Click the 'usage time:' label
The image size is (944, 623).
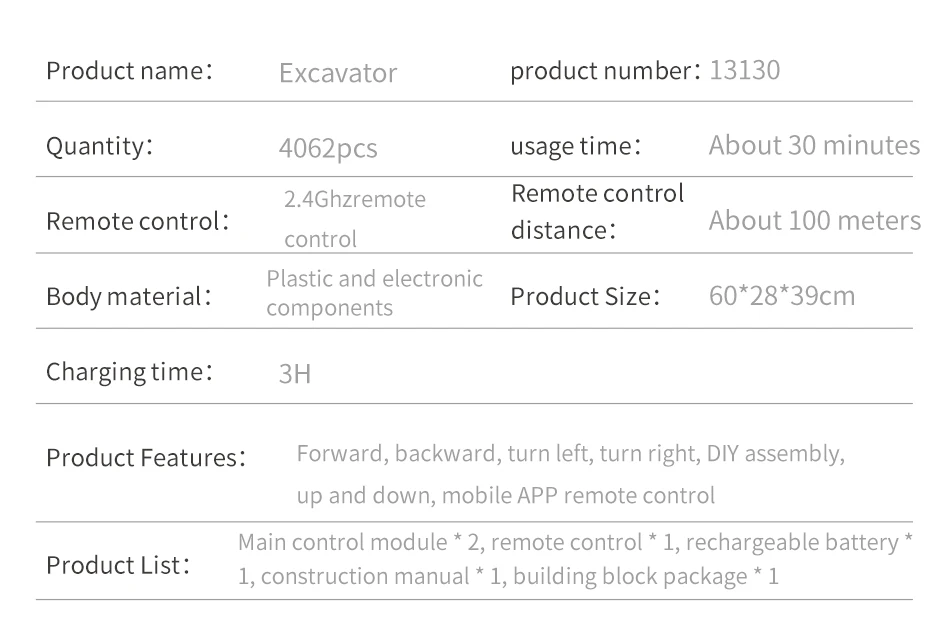tap(575, 146)
